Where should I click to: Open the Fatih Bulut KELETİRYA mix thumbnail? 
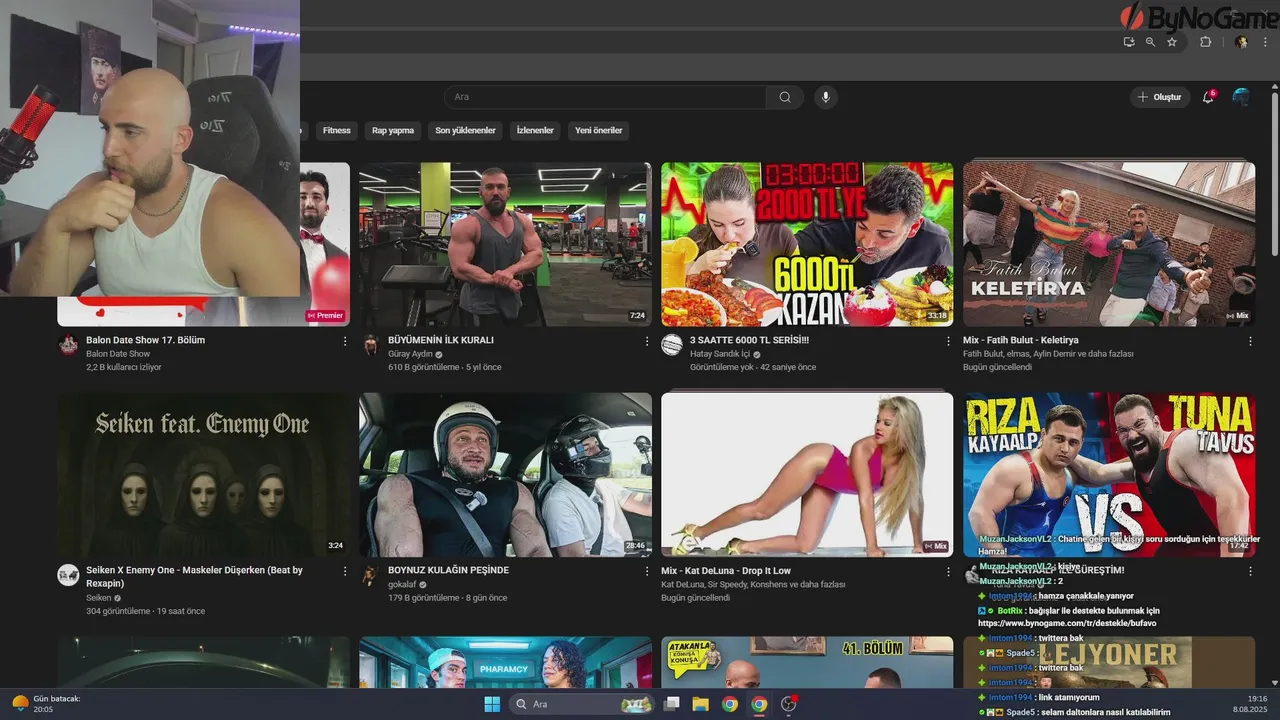pos(1109,244)
